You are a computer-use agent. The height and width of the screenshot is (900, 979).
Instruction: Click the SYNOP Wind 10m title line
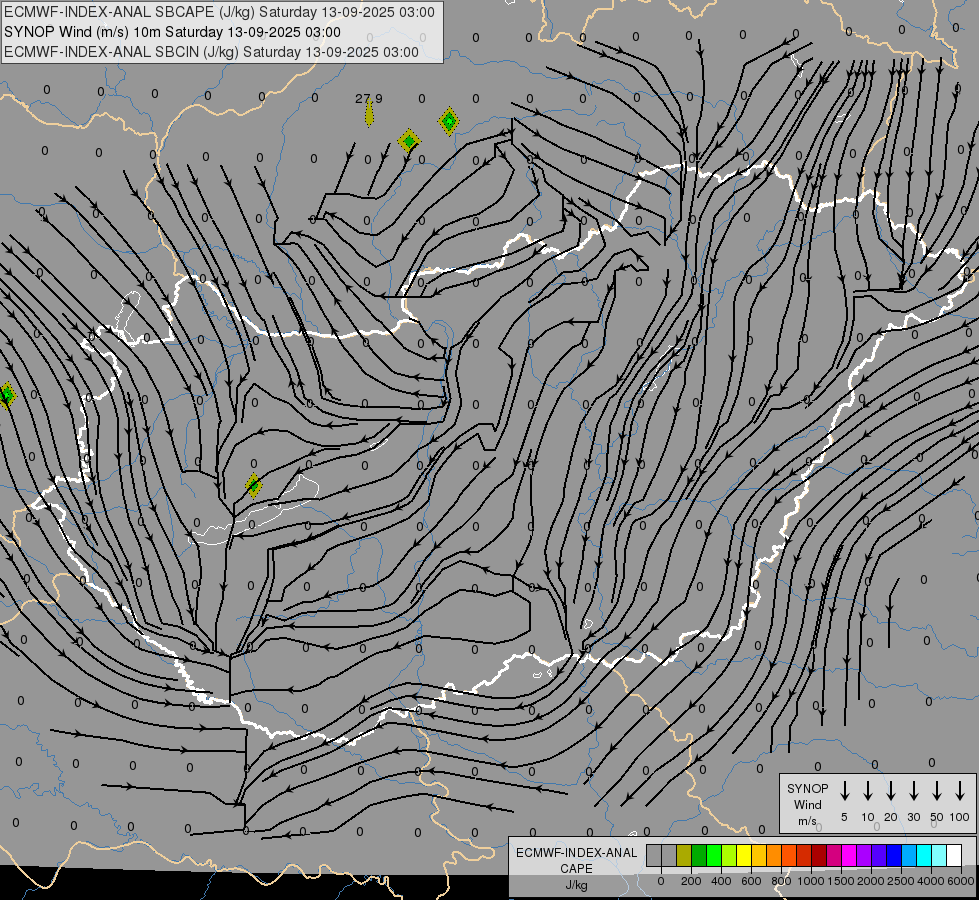pos(172,32)
